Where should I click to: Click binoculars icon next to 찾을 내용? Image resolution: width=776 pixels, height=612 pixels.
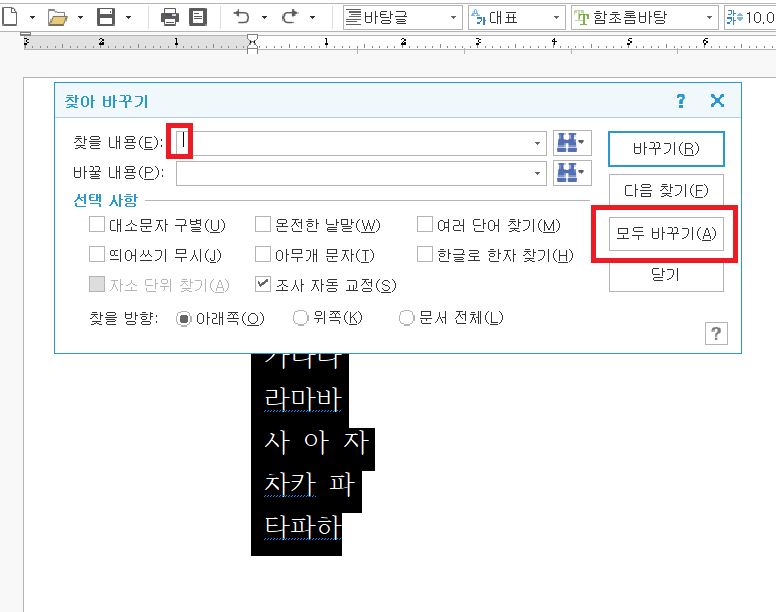572,143
